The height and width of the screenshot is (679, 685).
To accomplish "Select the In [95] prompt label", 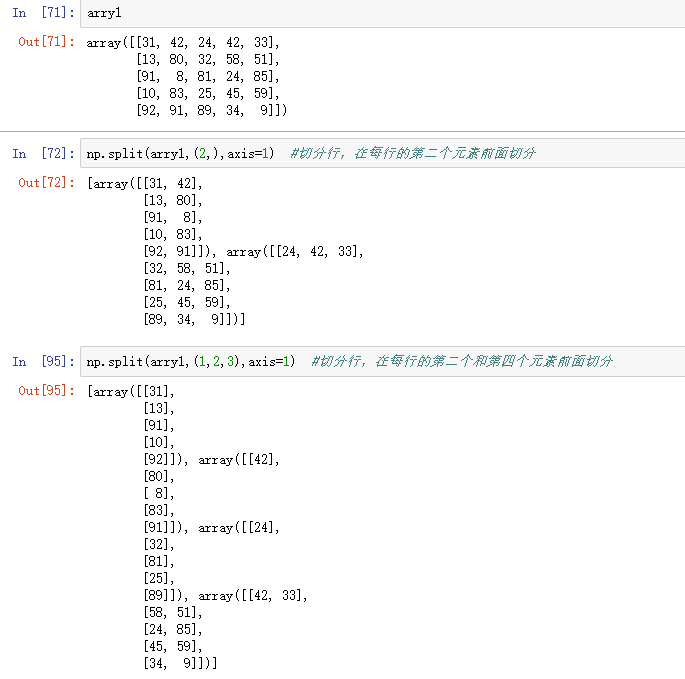I will pyautogui.click(x=43, y=361).
